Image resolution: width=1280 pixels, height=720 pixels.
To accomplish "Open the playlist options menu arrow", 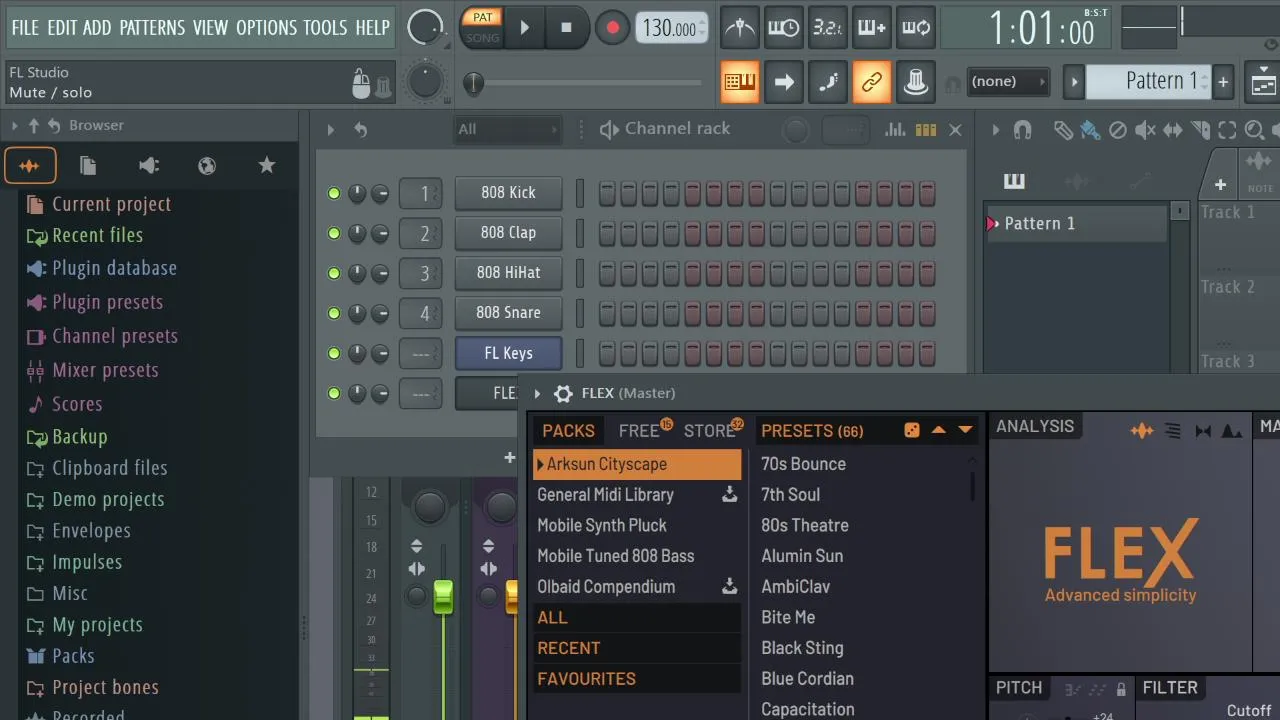I will pyautogui.click(x=995, y=130).
